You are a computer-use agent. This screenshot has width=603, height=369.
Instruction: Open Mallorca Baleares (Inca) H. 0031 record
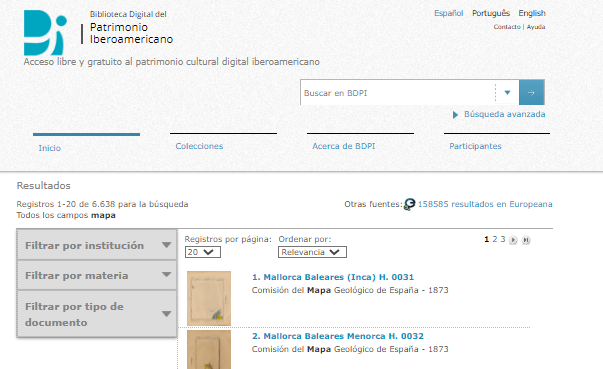[x=333, y=277]
